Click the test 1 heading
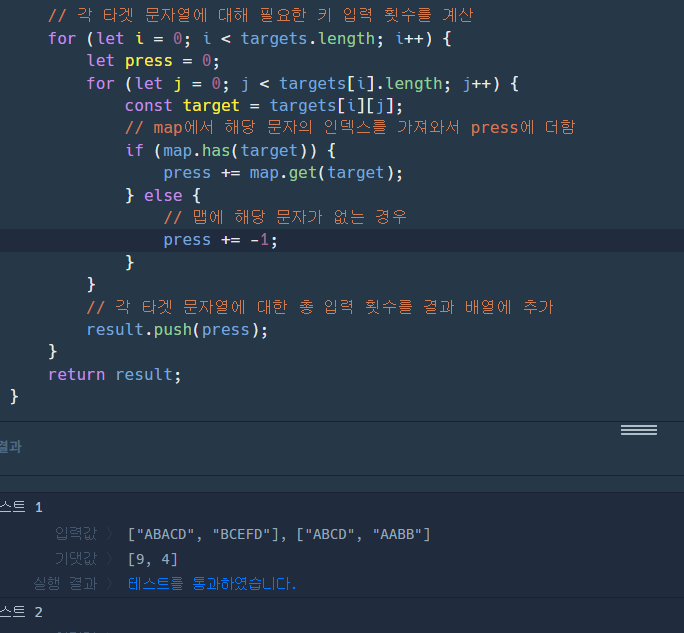Image resolution: width=684 pixels, height=633 pixels. tap(21, 507)
